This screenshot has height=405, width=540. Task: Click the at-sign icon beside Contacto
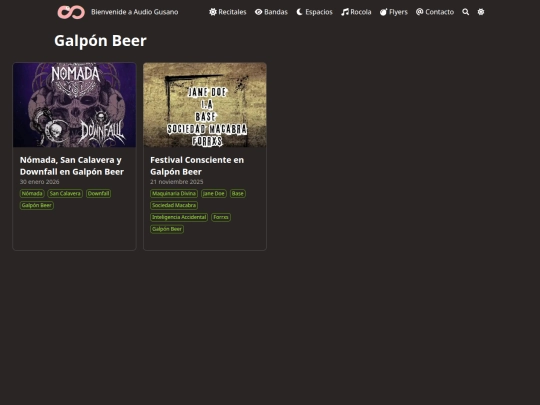click(419, 12)
